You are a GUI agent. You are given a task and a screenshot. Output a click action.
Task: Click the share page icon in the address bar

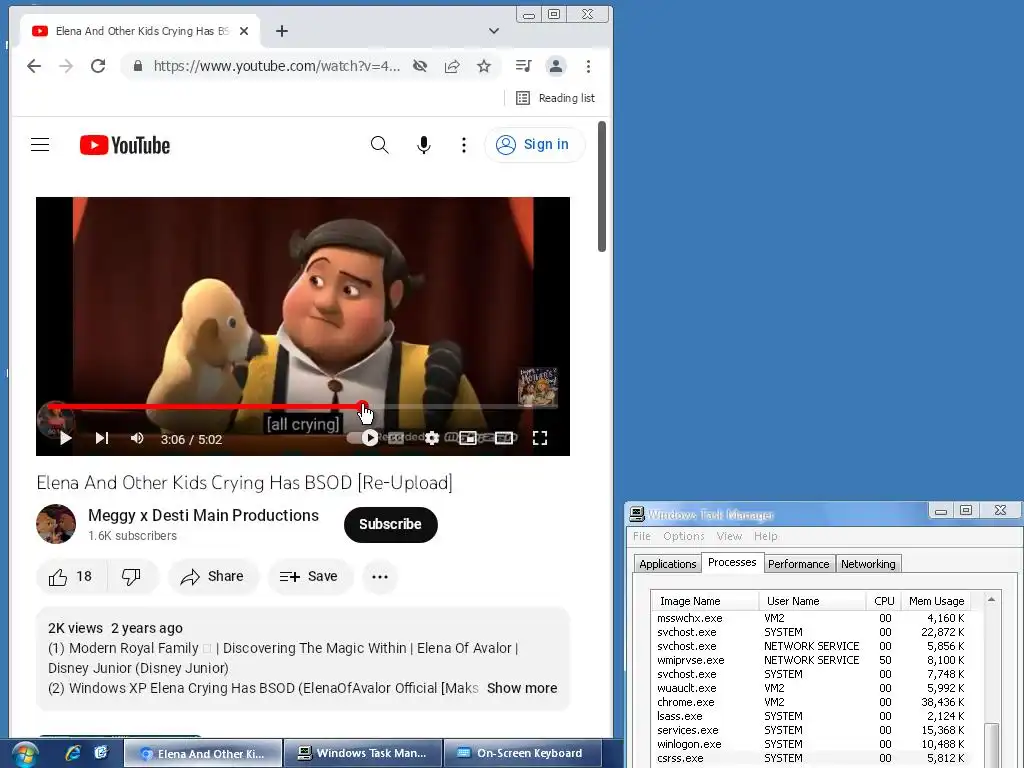click(x=452, y=66)
